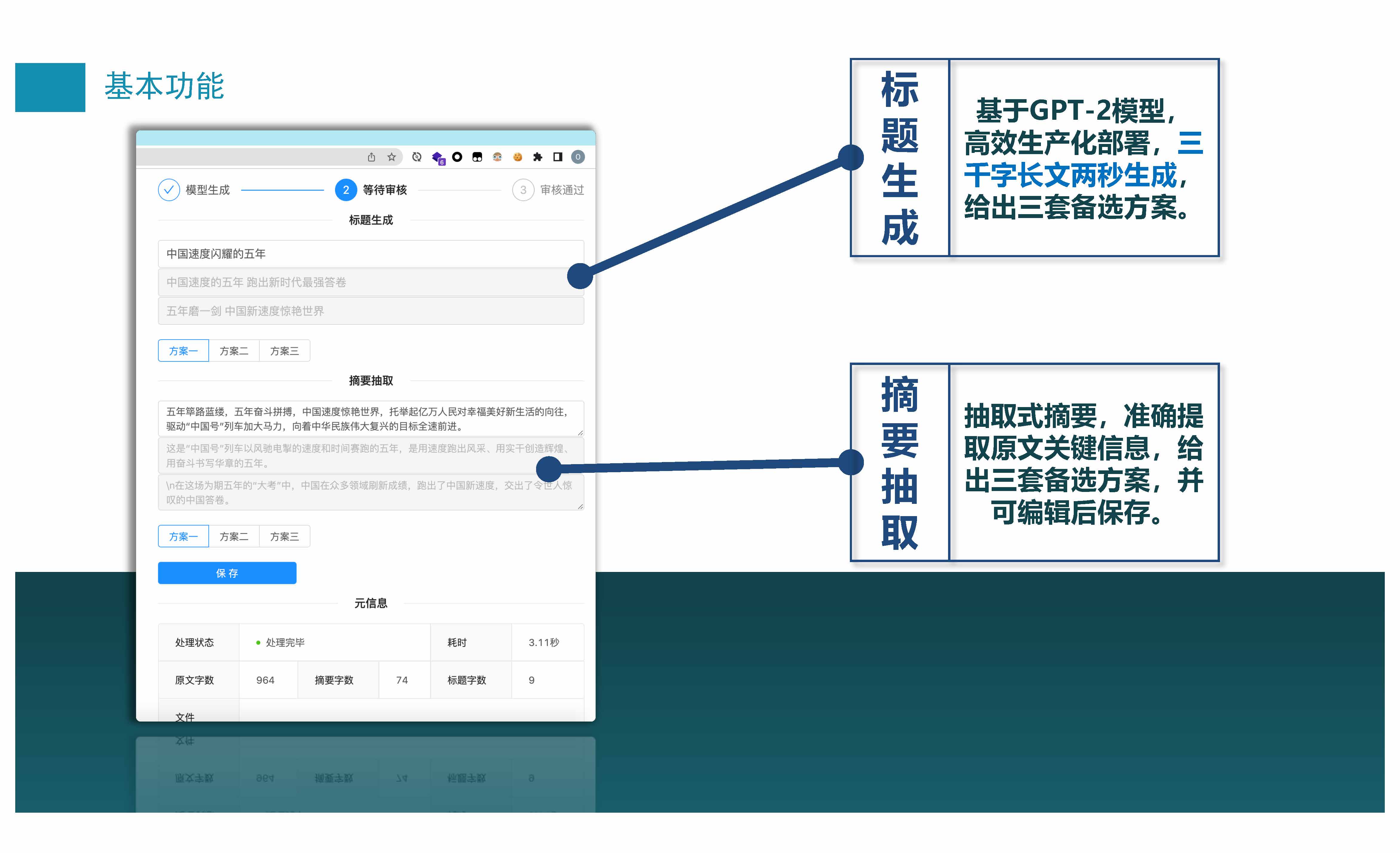Click the 标题生成 section heading
Screen dimensions: 1400x853
click(371, 220)
